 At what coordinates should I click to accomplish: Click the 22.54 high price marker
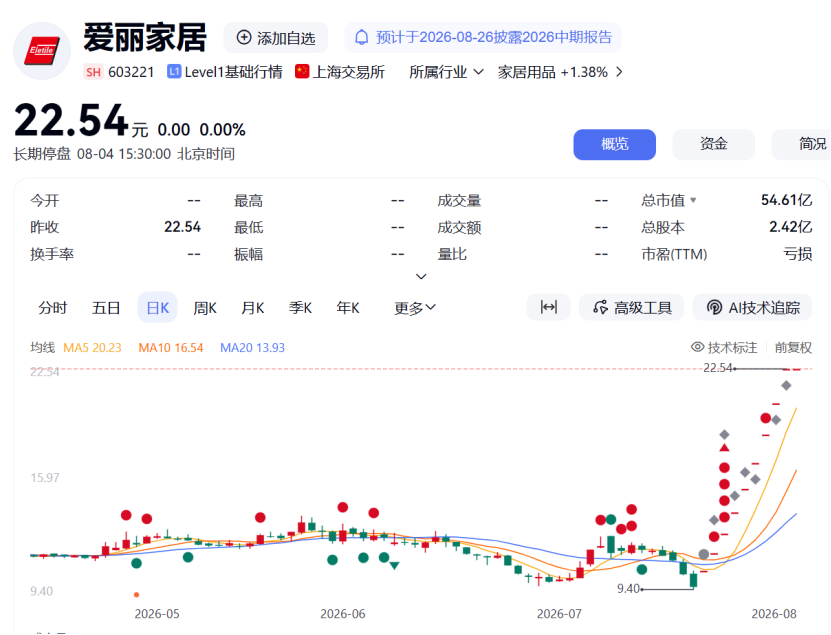click(x=718, y=368)
